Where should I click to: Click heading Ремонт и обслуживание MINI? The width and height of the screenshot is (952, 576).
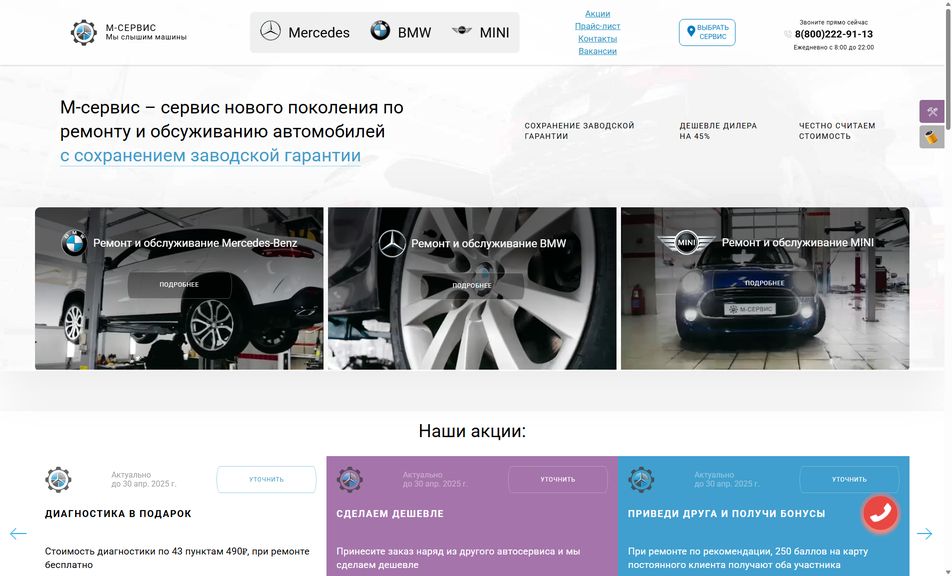click(x=798, y=243)
